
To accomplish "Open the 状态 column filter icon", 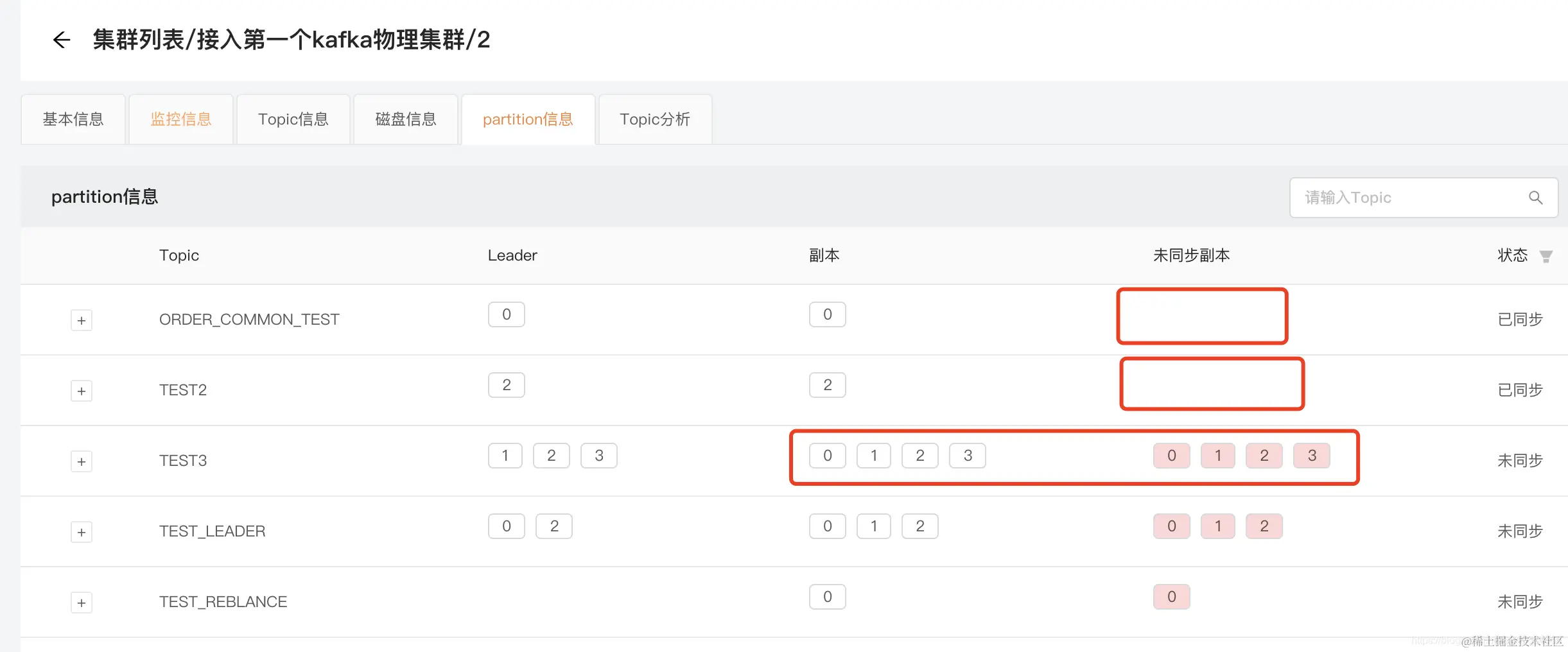I will 1546,256.
